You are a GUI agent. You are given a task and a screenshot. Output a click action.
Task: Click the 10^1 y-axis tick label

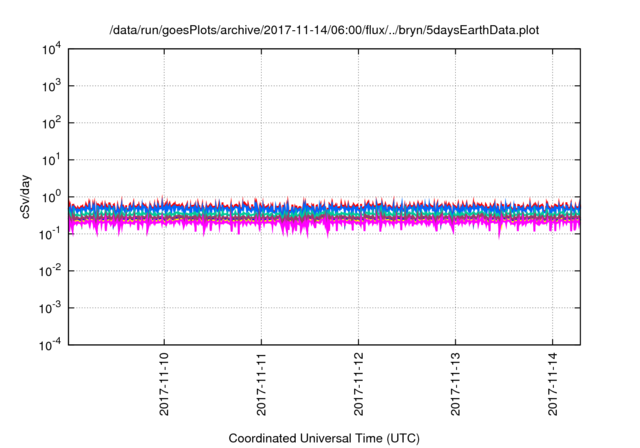tap(51, 161)
